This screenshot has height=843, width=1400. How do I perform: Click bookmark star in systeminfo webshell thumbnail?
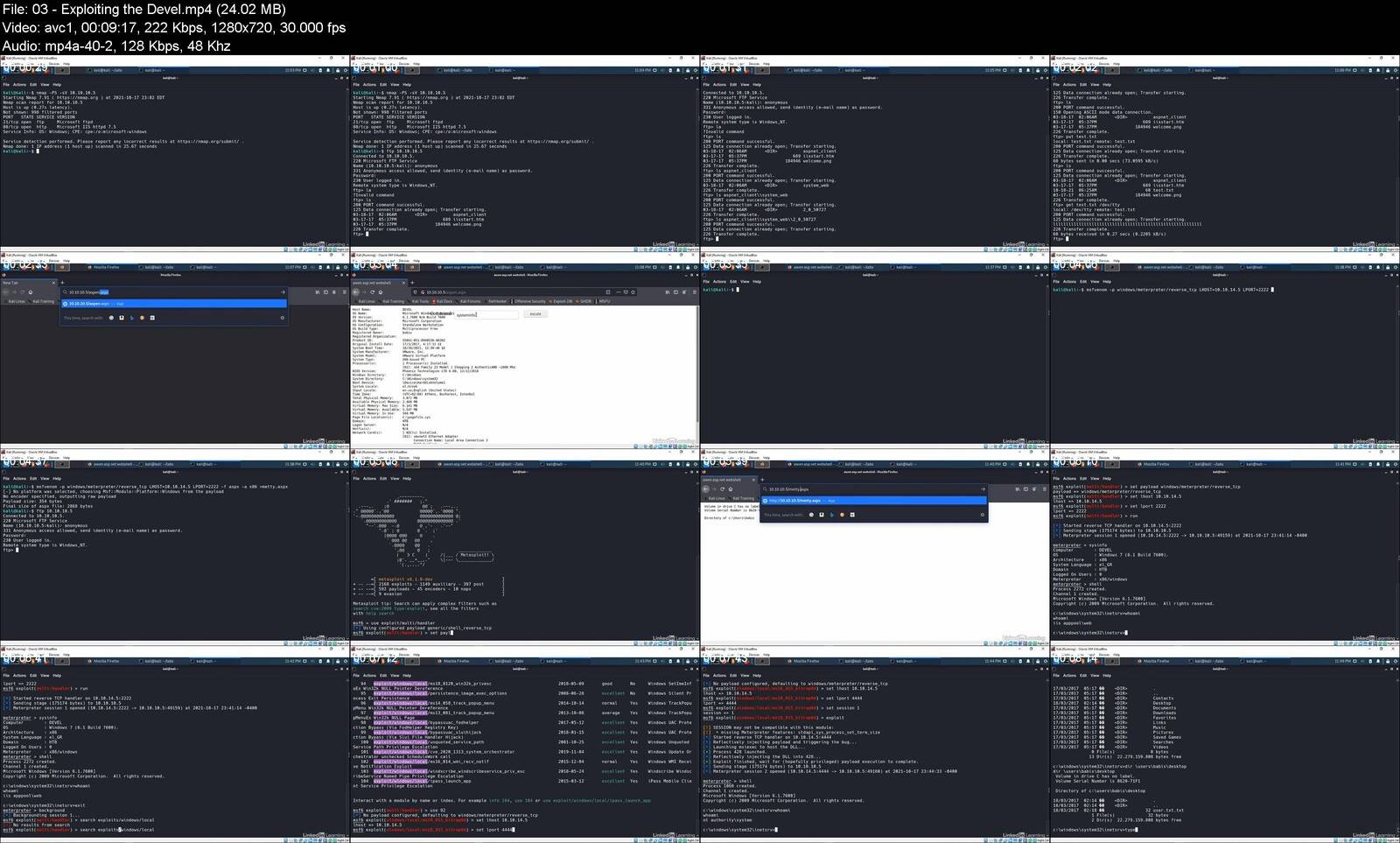(x=633, y=292)
